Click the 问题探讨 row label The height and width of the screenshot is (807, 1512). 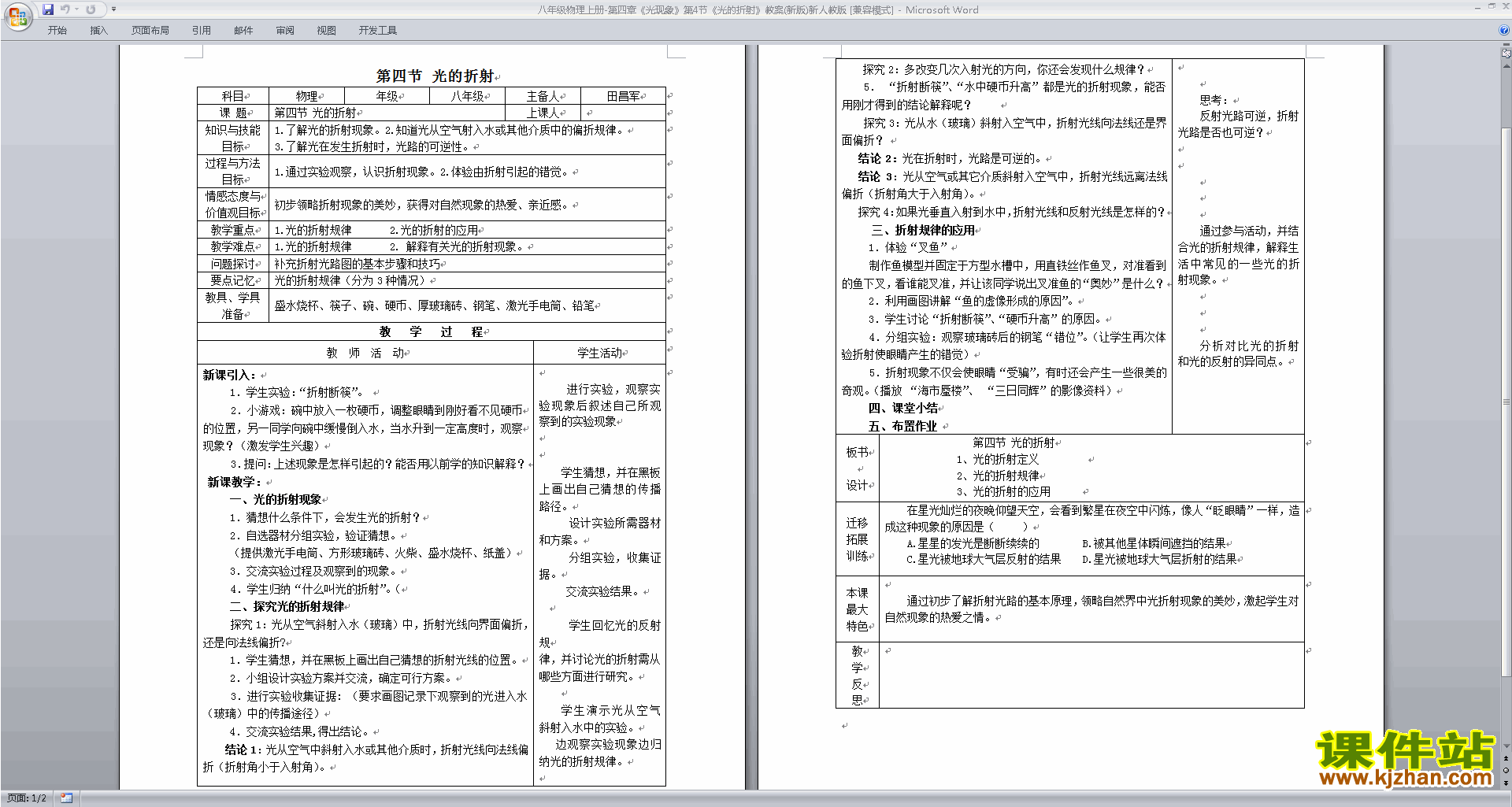232,264
